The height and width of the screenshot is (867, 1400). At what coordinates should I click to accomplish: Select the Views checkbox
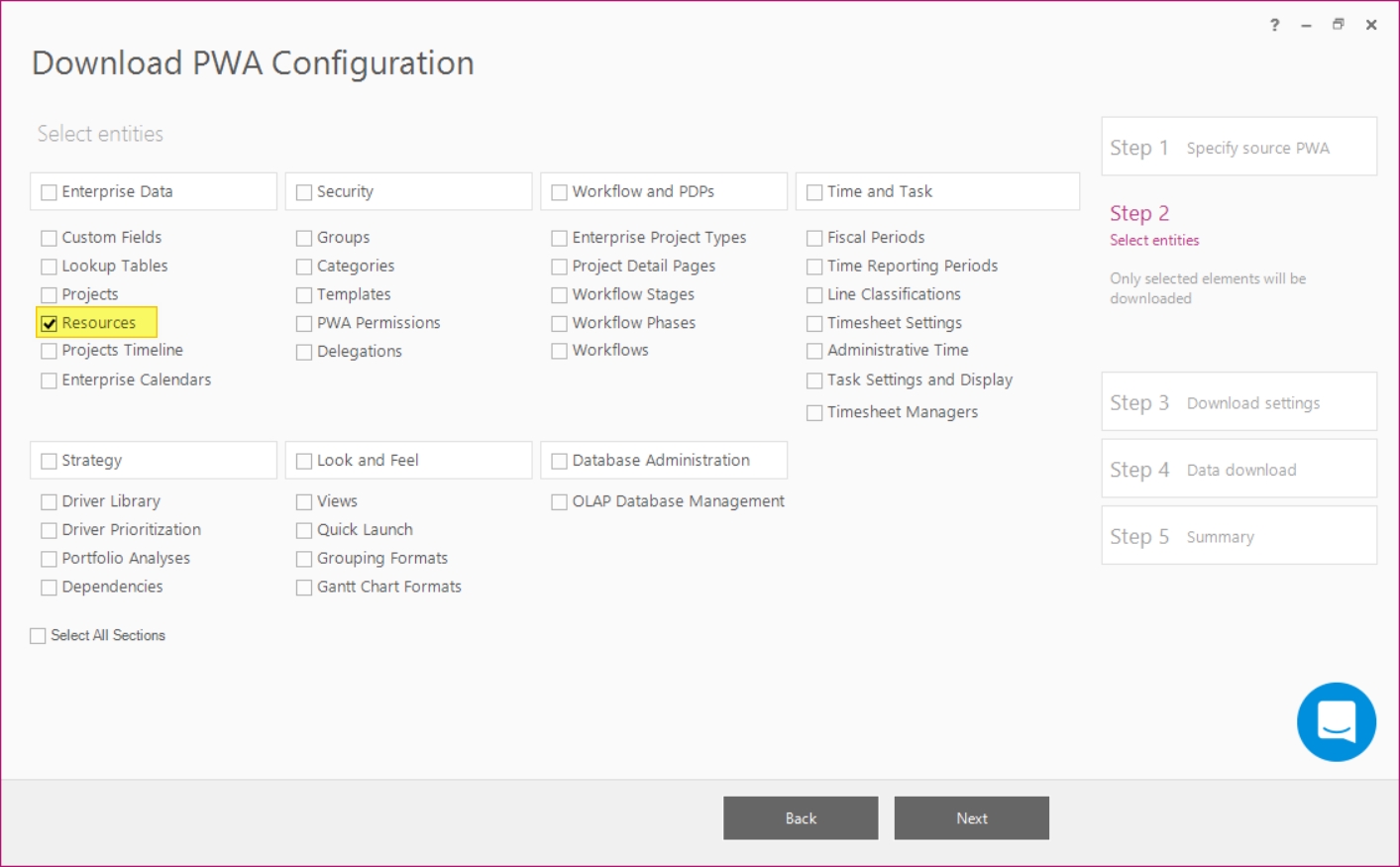(304, 502)
